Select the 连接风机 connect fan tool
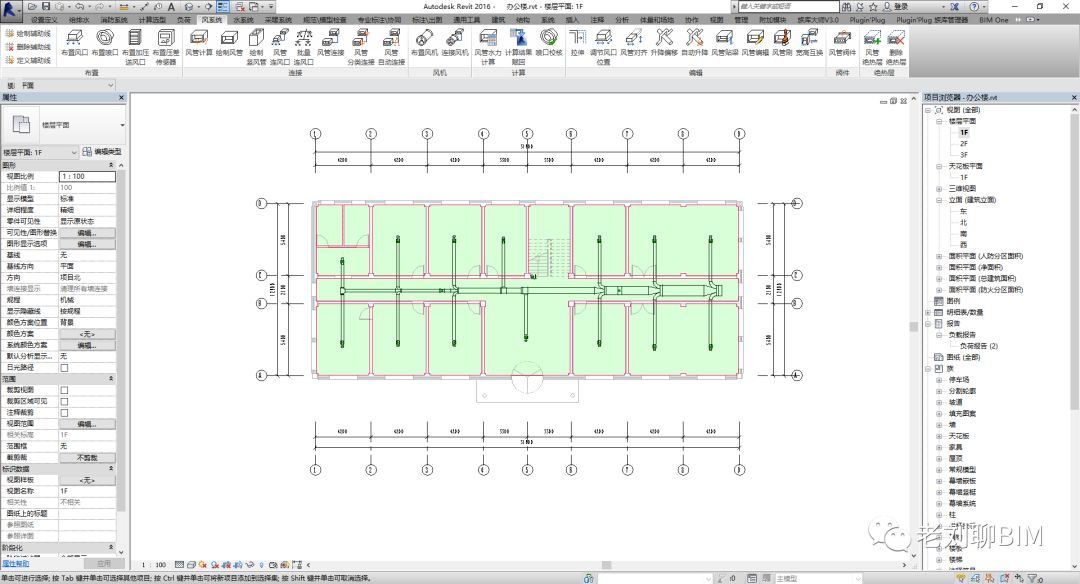 [455, 43]
